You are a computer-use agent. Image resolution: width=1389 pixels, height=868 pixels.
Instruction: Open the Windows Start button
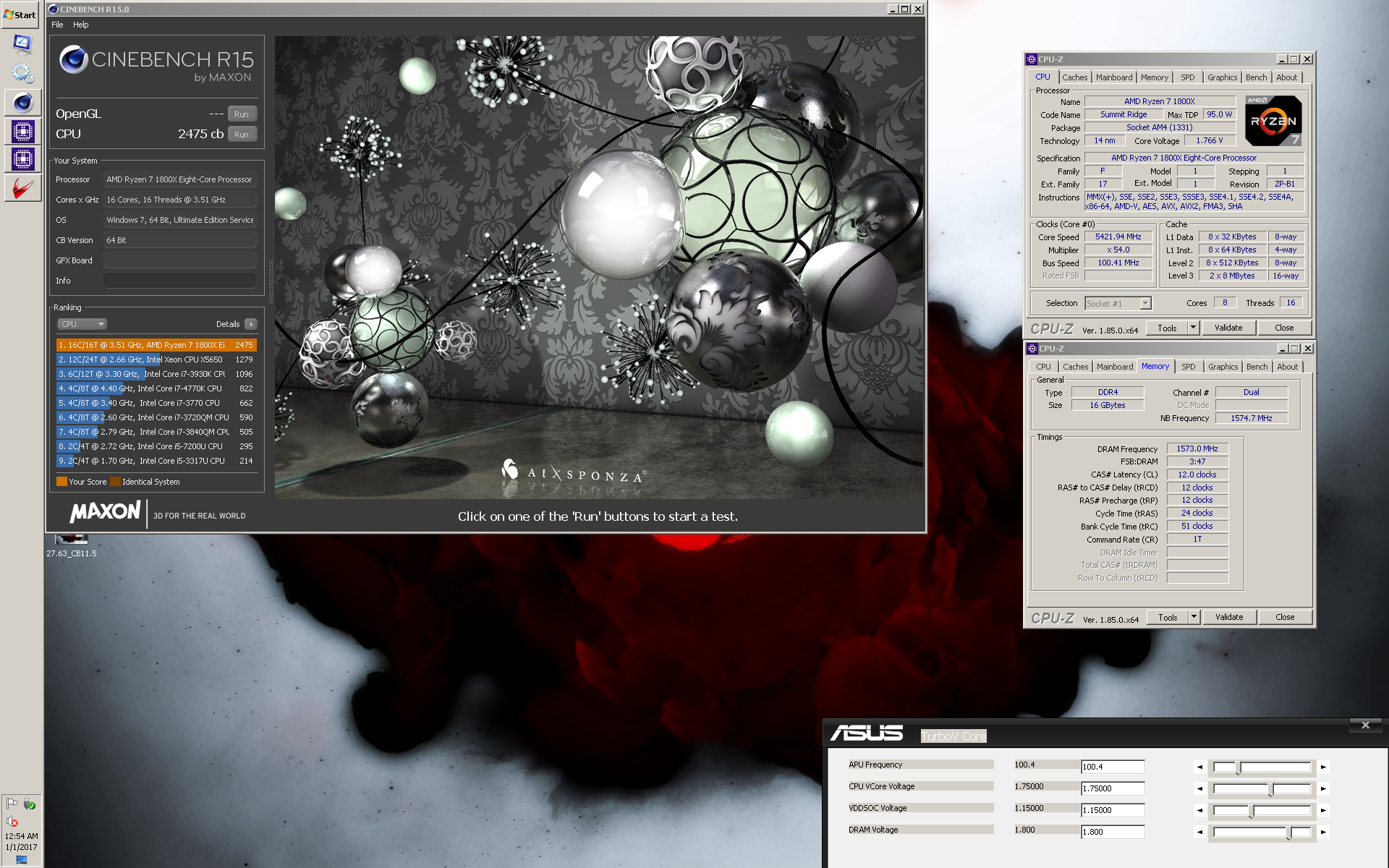pos(20,14)
